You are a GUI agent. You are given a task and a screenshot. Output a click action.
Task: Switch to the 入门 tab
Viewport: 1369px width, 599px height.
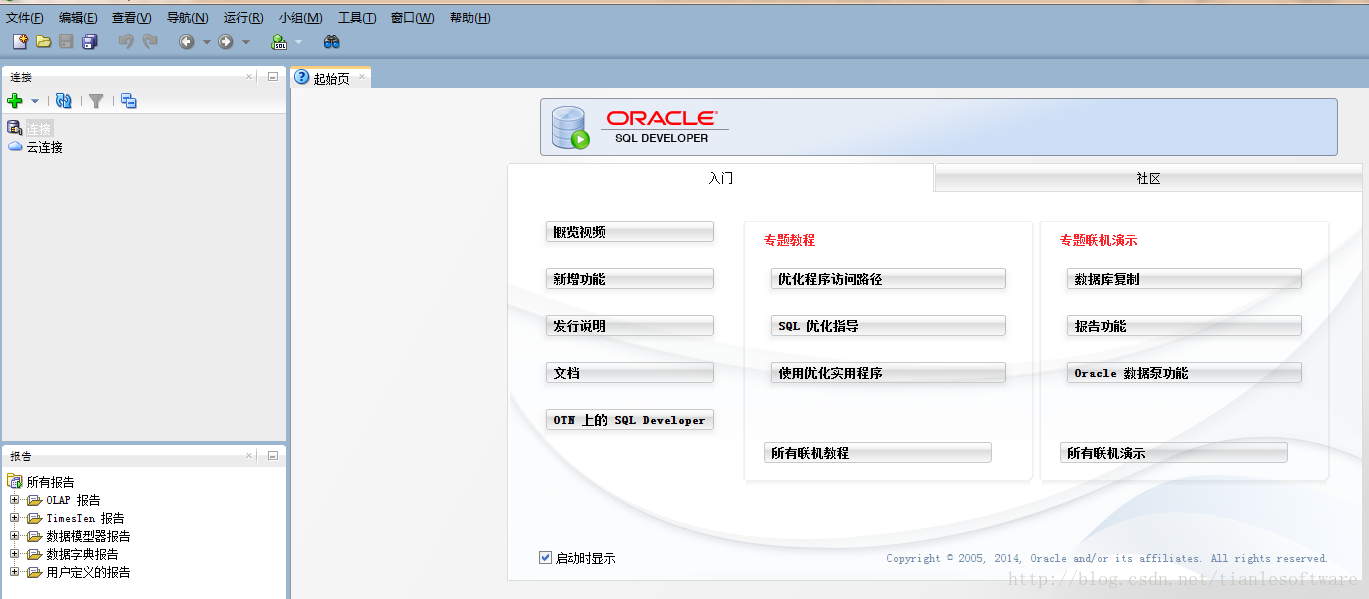point(721,178)
